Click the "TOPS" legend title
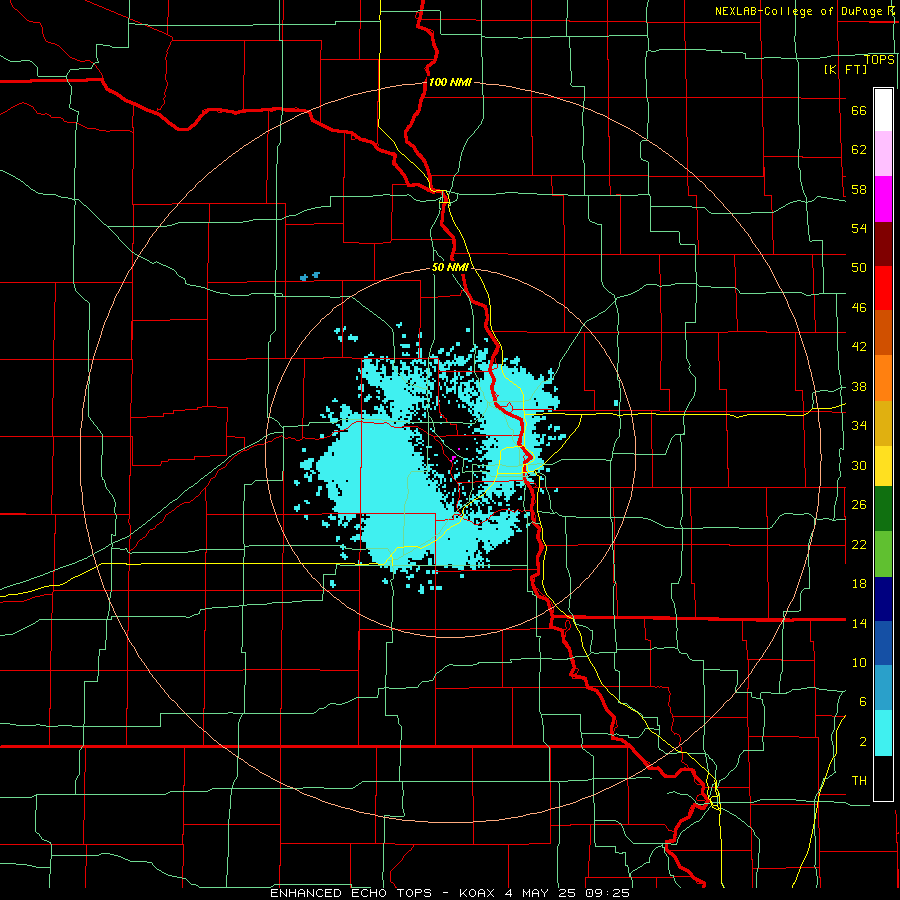Screen dimensions: 900x900 coord(879,59)
